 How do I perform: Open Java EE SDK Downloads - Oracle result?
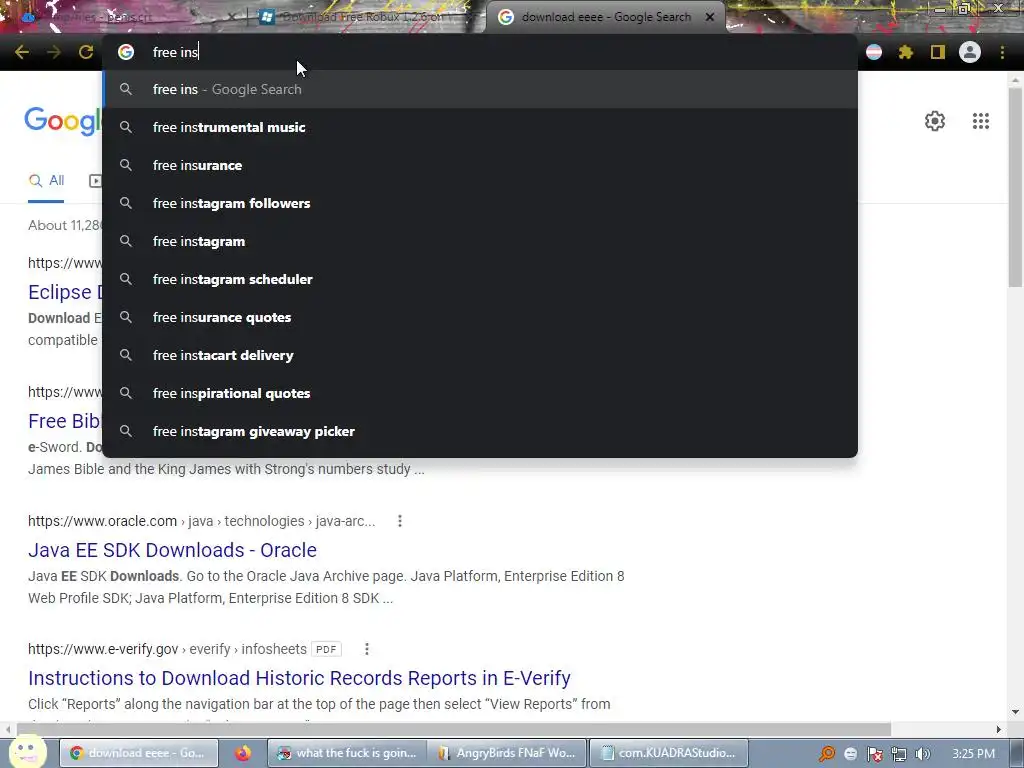172,550
